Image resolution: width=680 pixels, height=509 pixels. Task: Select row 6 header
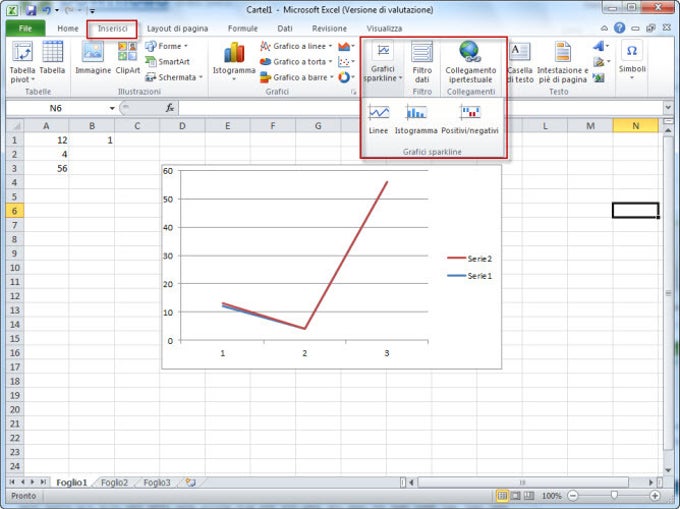pos(14,211)
